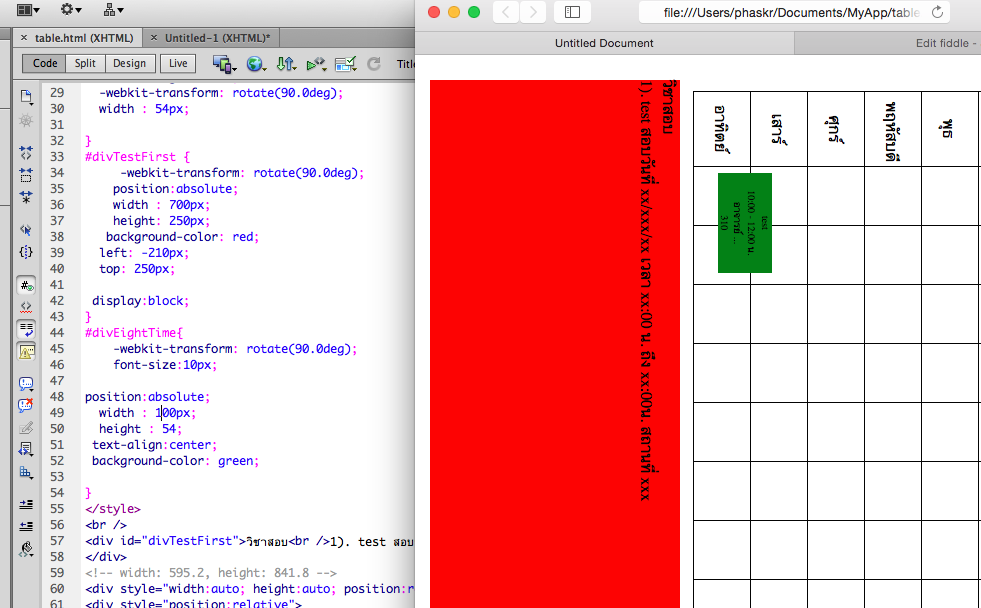Click the Indent Code icon

[x=26, y=504]
